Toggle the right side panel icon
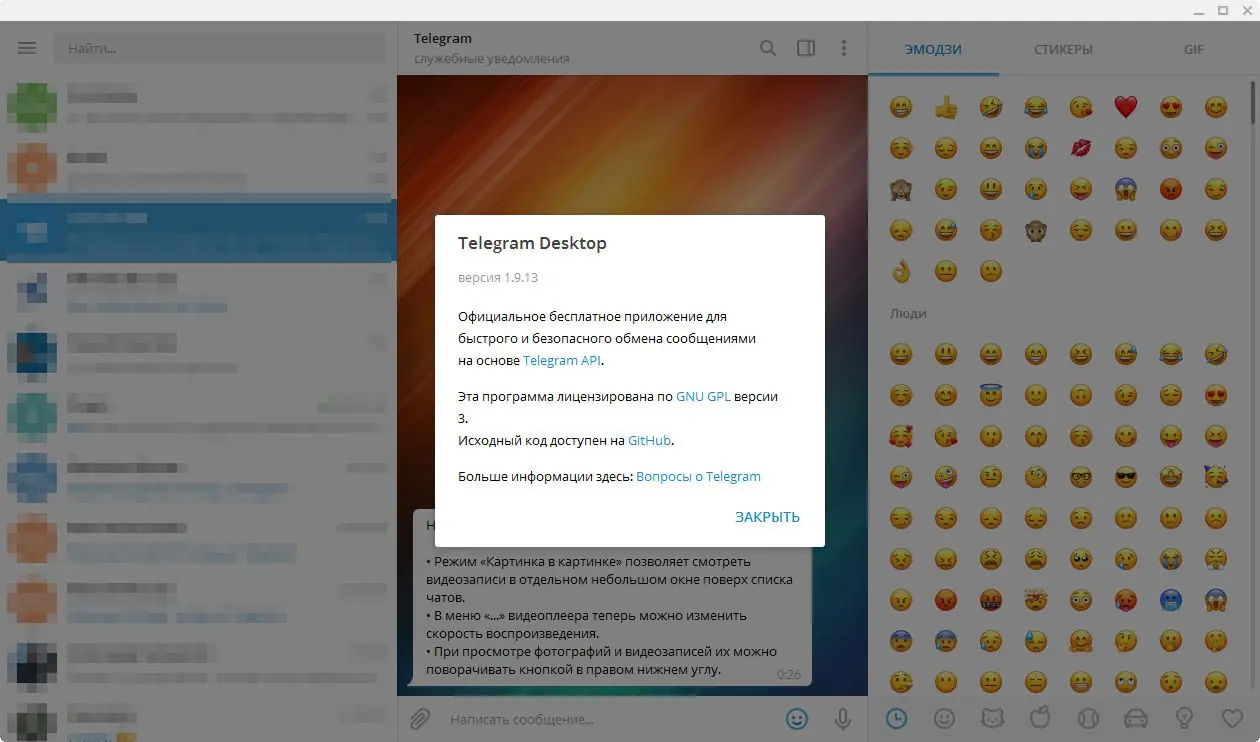The width and height of the screenshot is (1260, 742). point(806,48)
